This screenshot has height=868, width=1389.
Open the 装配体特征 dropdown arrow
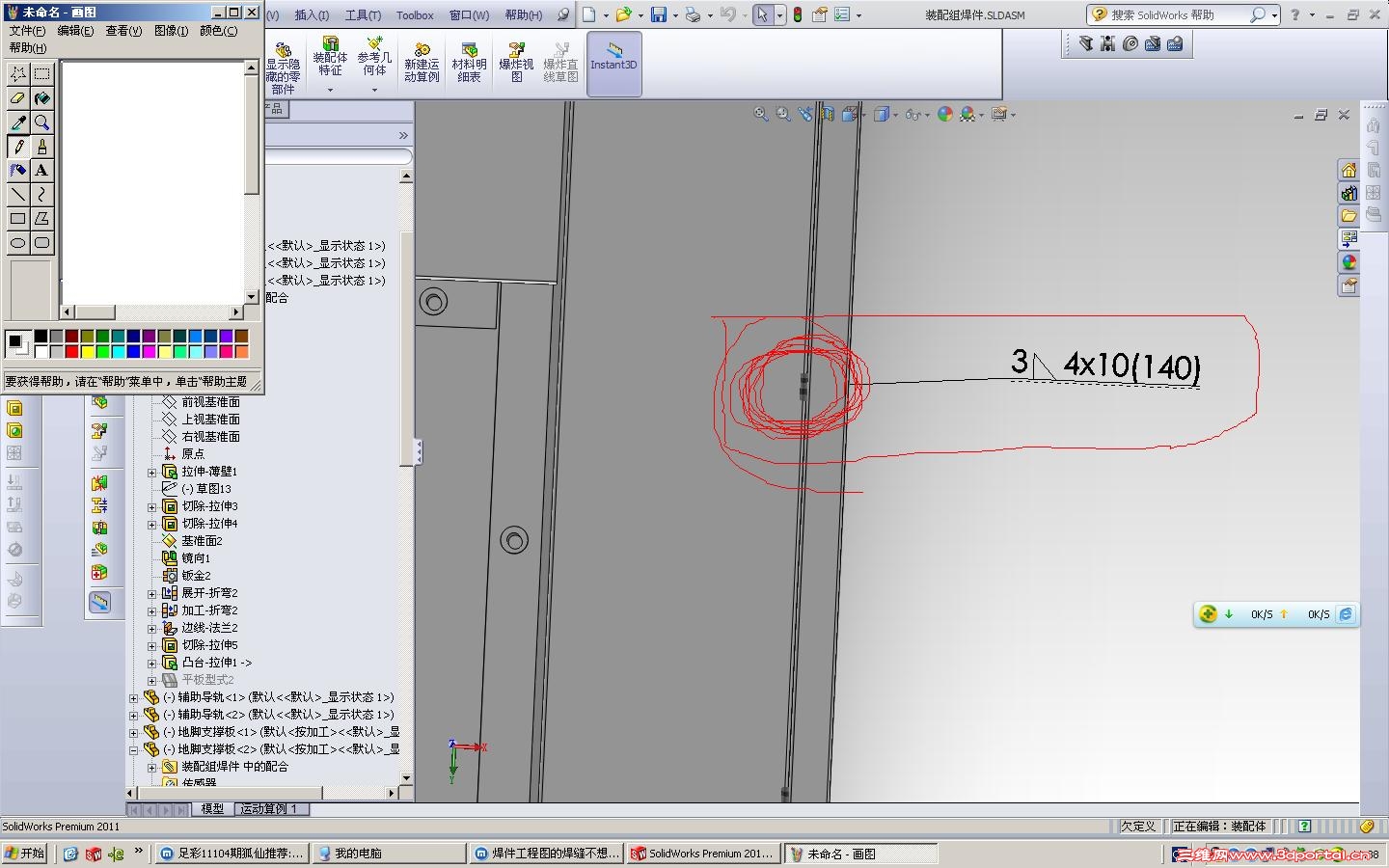click(x=330, y=91)
